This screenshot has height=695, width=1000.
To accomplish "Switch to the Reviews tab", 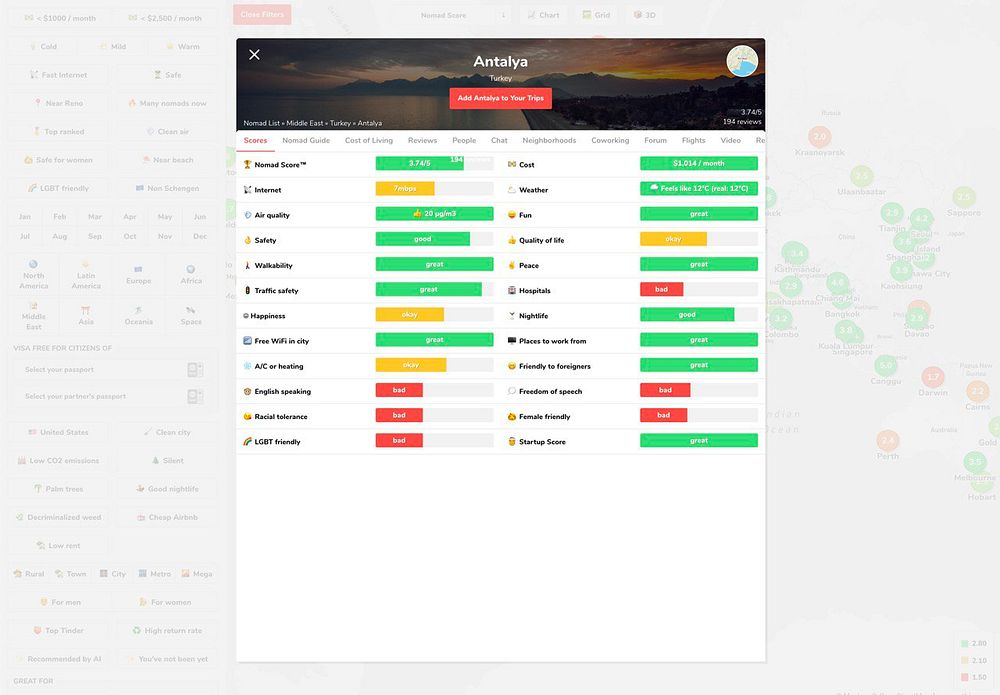I will coord(422,140).
